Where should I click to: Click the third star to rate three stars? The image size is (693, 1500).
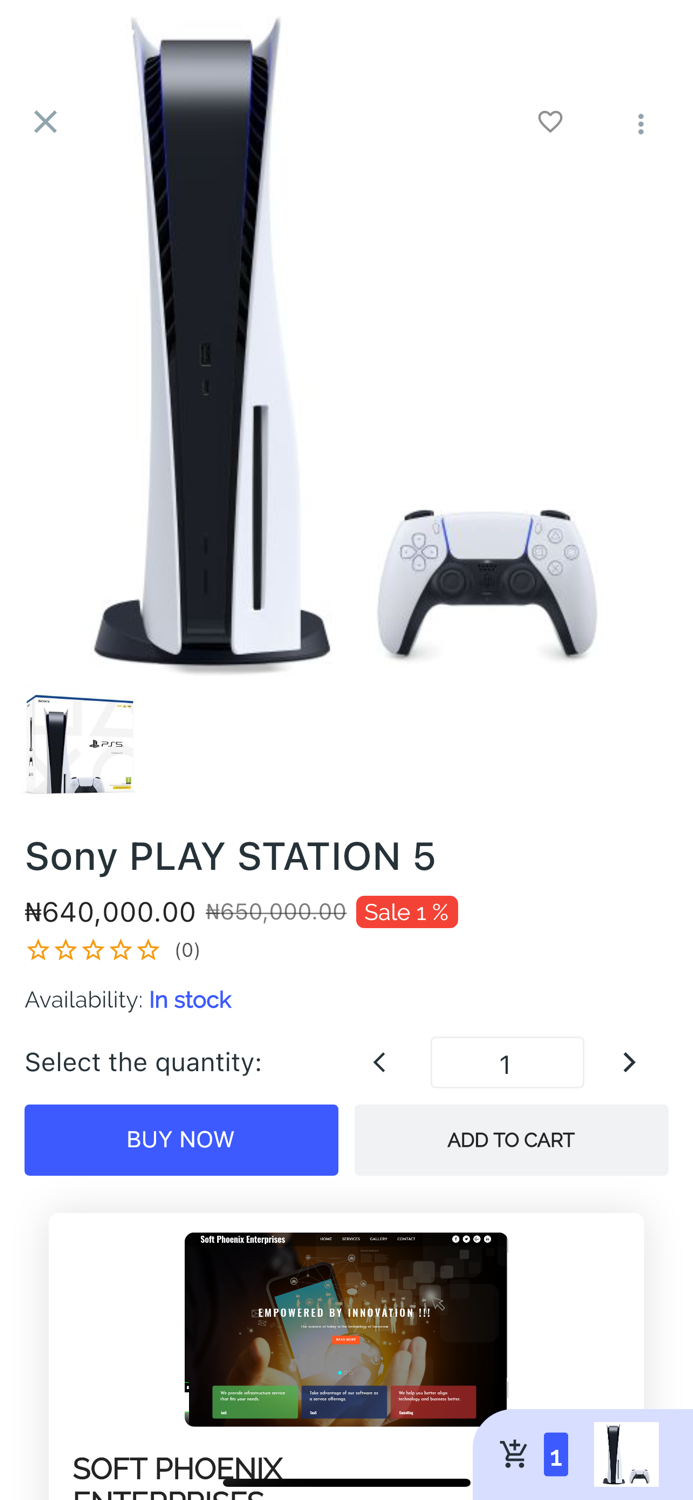point(93,948)
